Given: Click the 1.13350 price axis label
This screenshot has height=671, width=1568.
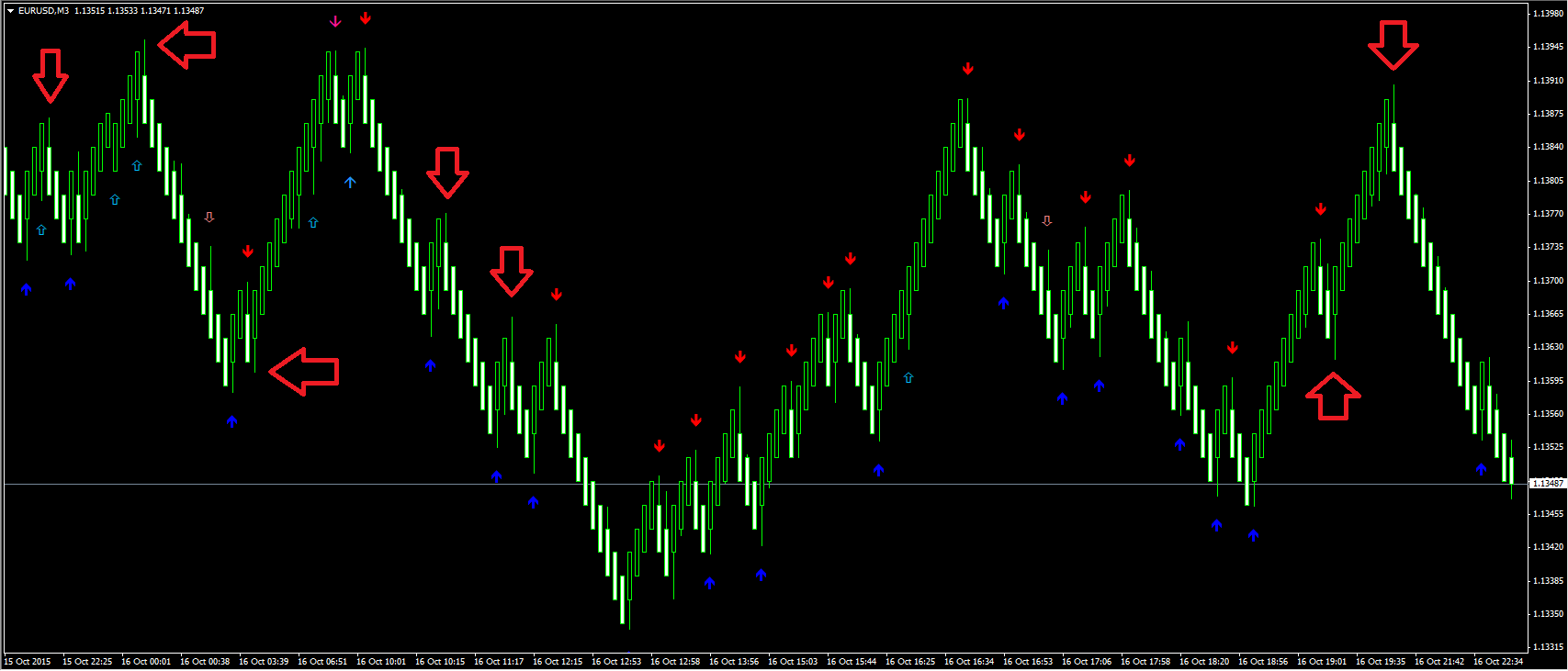Looking at the screenshot, I should click(x=1548, y=614).
